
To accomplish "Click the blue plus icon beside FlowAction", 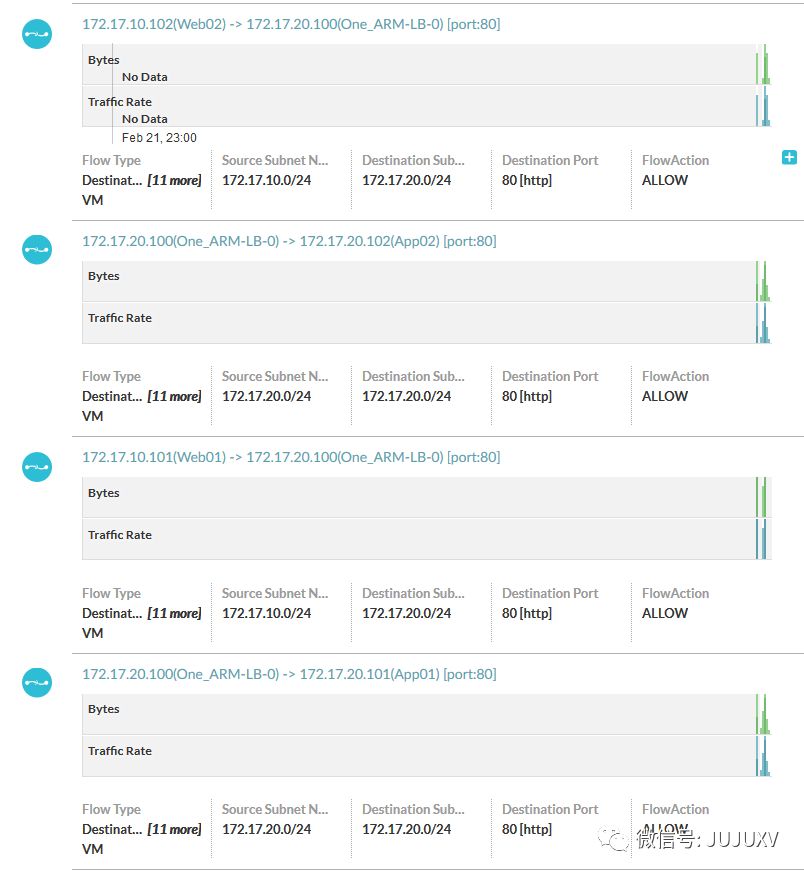I will pos(789,157).
